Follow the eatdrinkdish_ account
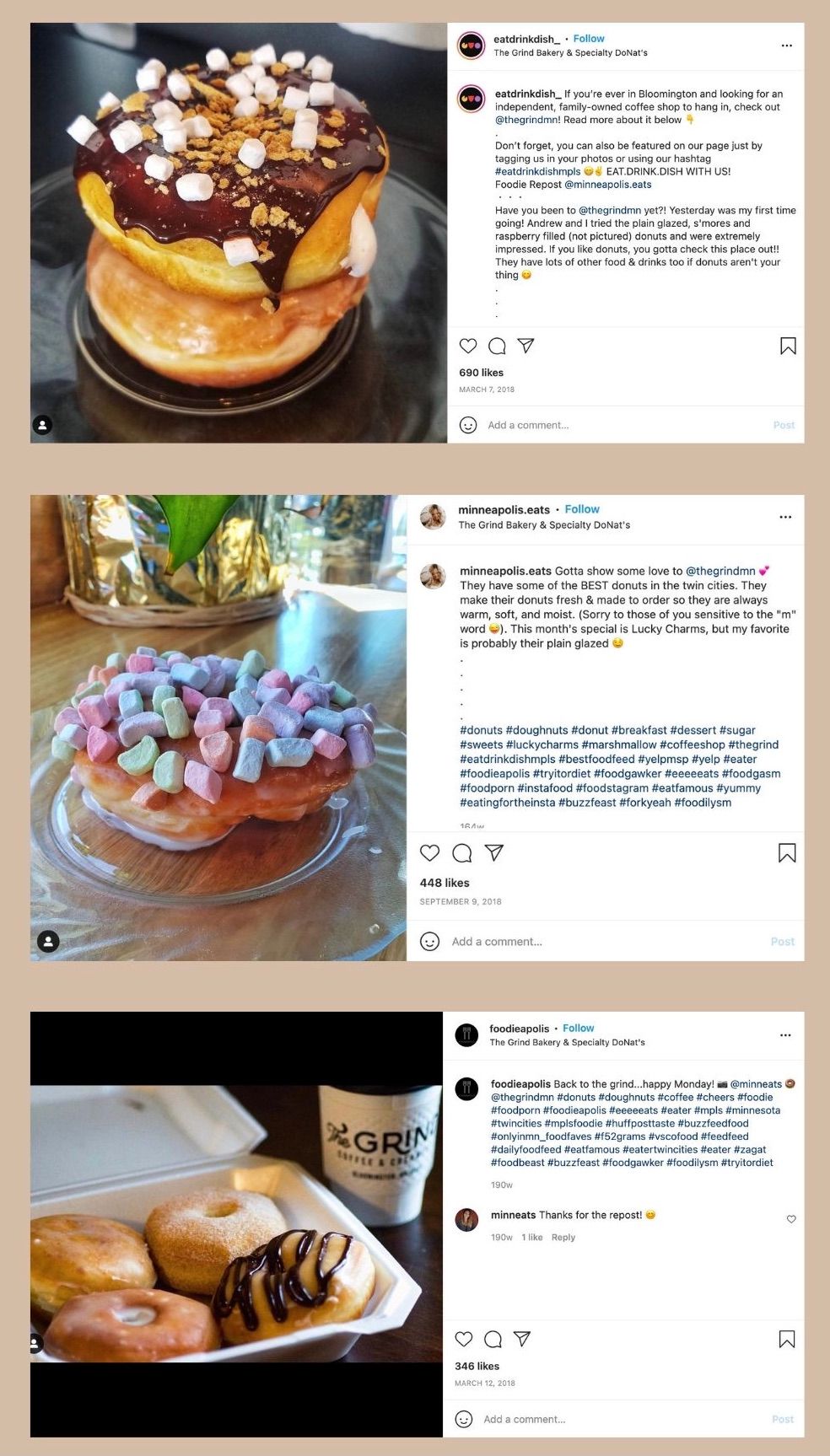This screenshot has height=1456, width=830. 589,39
